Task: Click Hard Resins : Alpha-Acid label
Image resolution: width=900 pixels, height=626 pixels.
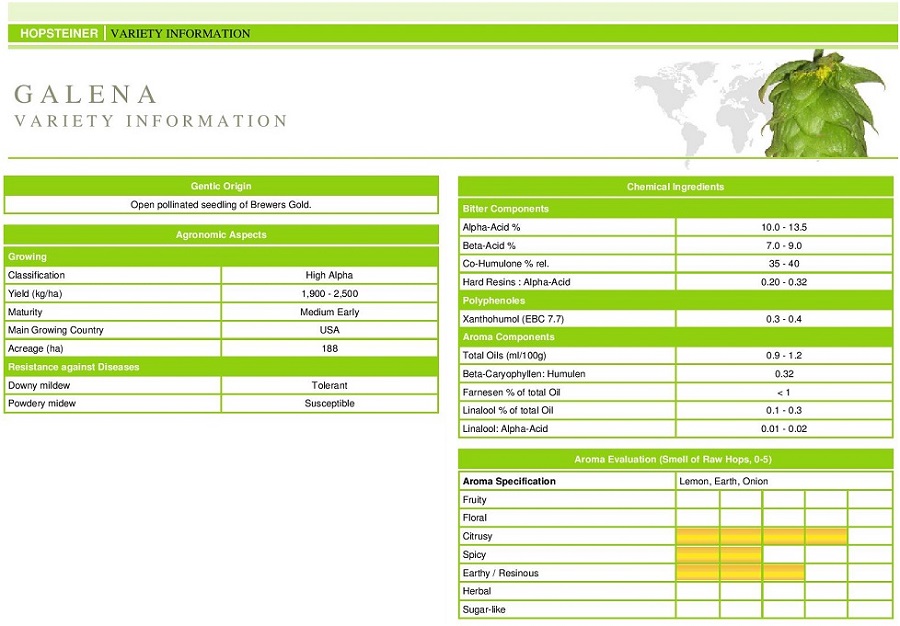Action: pyautogui.click(x=517, y=282)
